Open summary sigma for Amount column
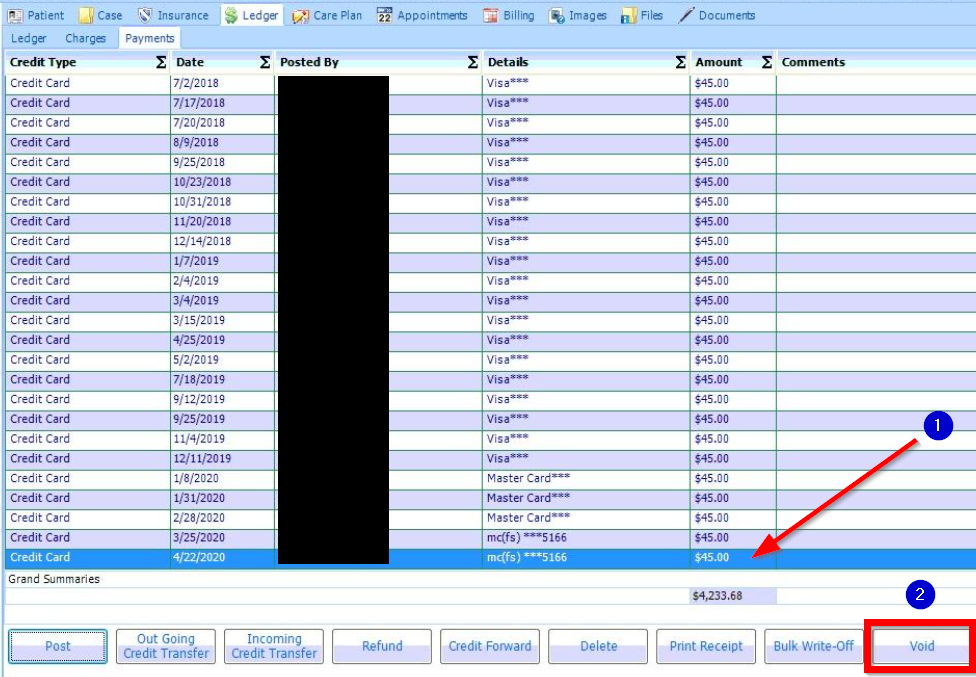The image size is (976, 677). point(767,62)
